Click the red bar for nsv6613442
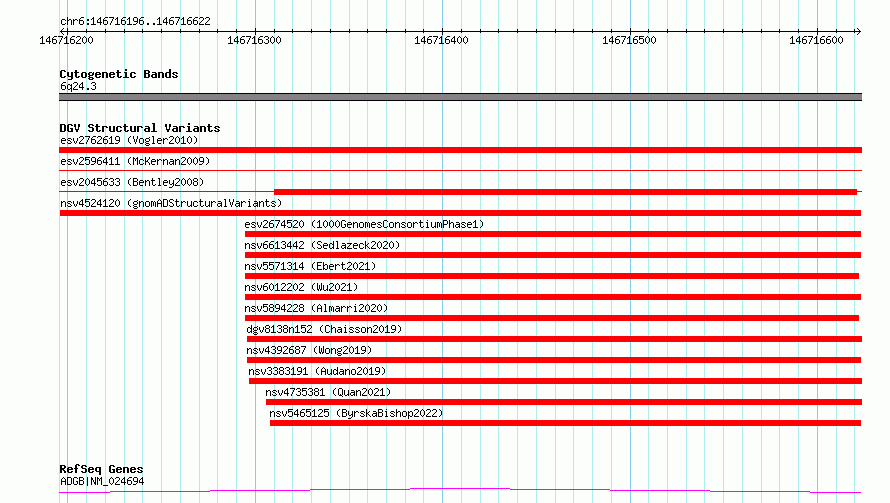 [553, 255]
